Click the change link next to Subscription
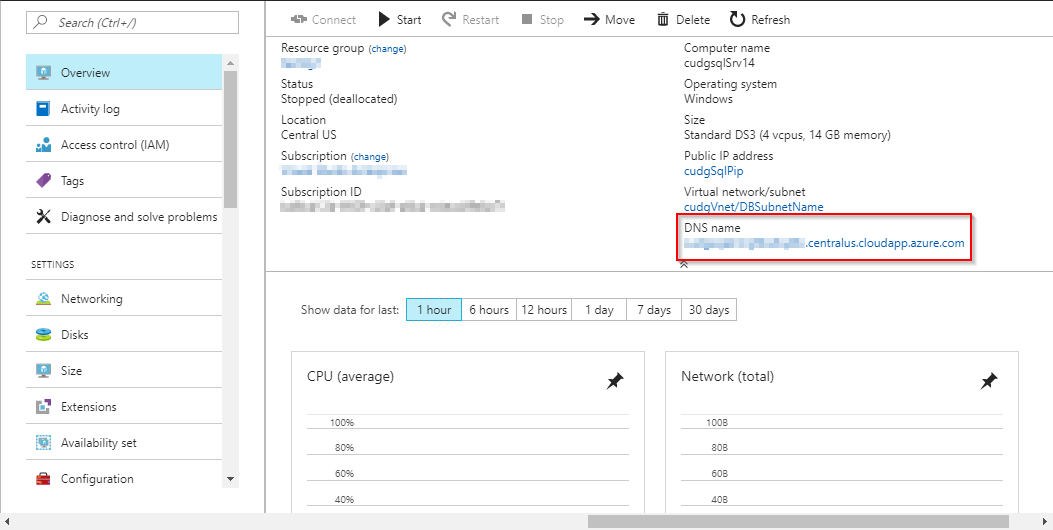Viewport: 1053px width, 530px height. pyautogui.click(x=371, y=157)
